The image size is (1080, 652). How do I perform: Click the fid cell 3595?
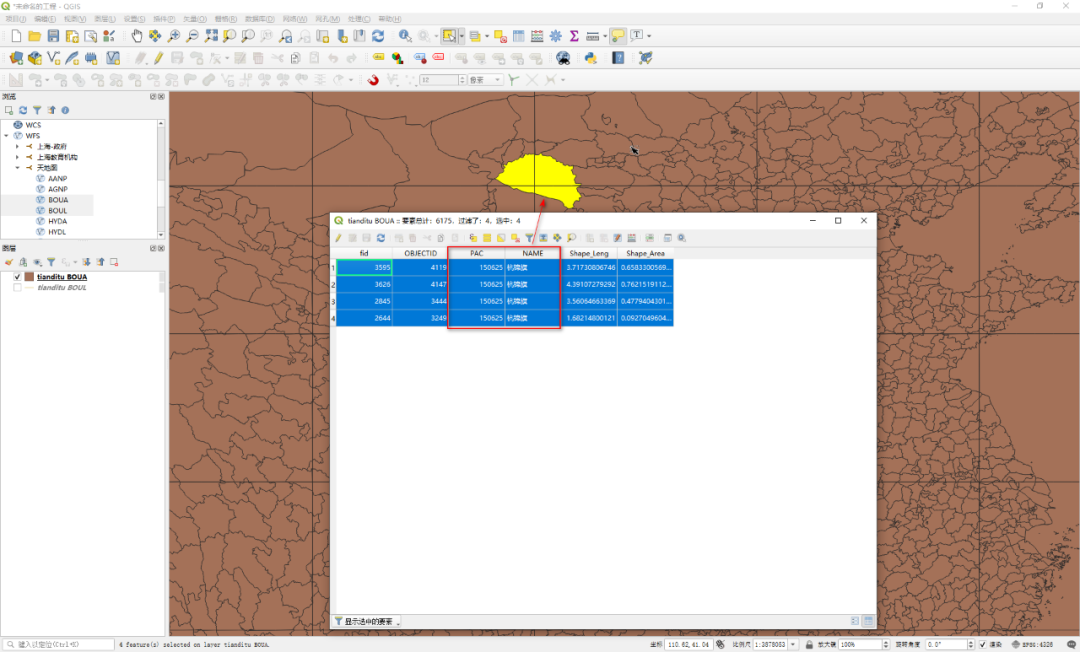pos(365,267)
